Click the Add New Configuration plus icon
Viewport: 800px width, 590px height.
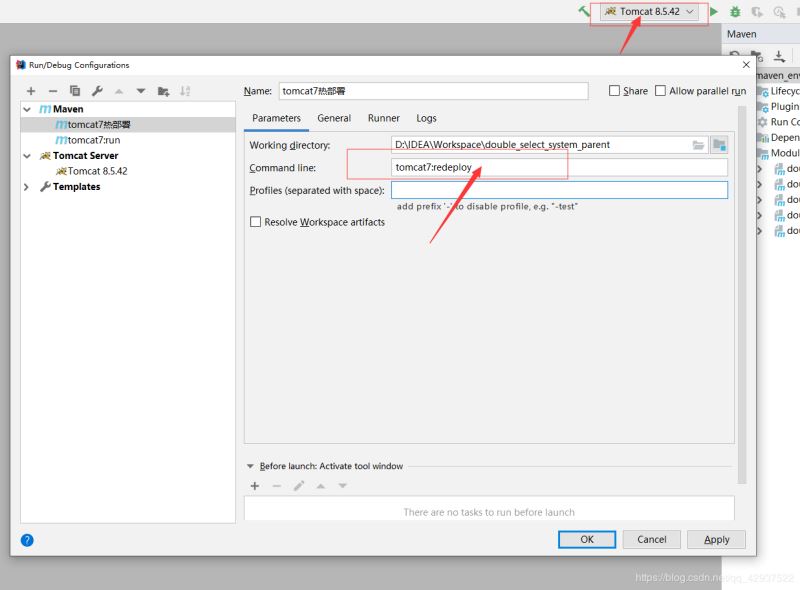(x=31, y=91)
